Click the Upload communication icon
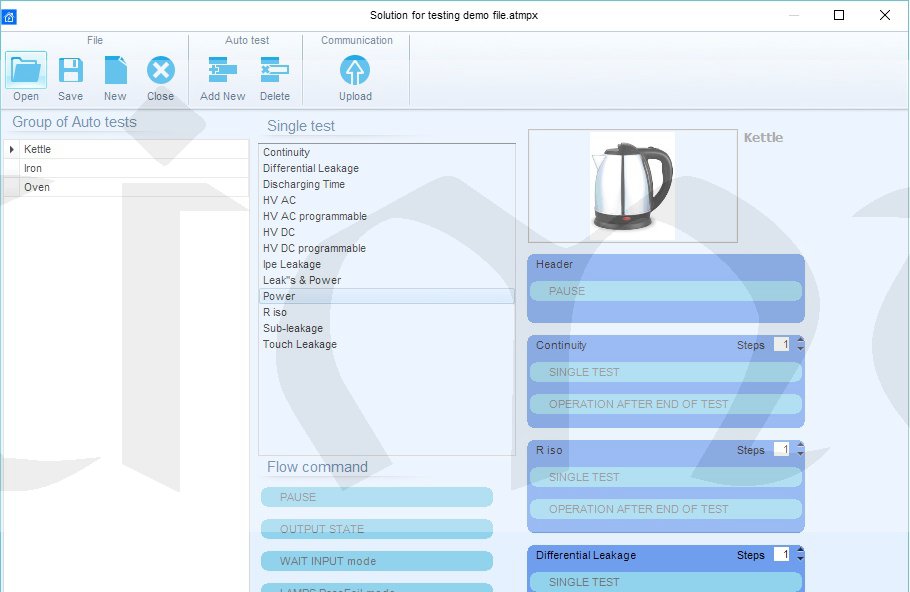910x592 pixels. click(355, 71)
